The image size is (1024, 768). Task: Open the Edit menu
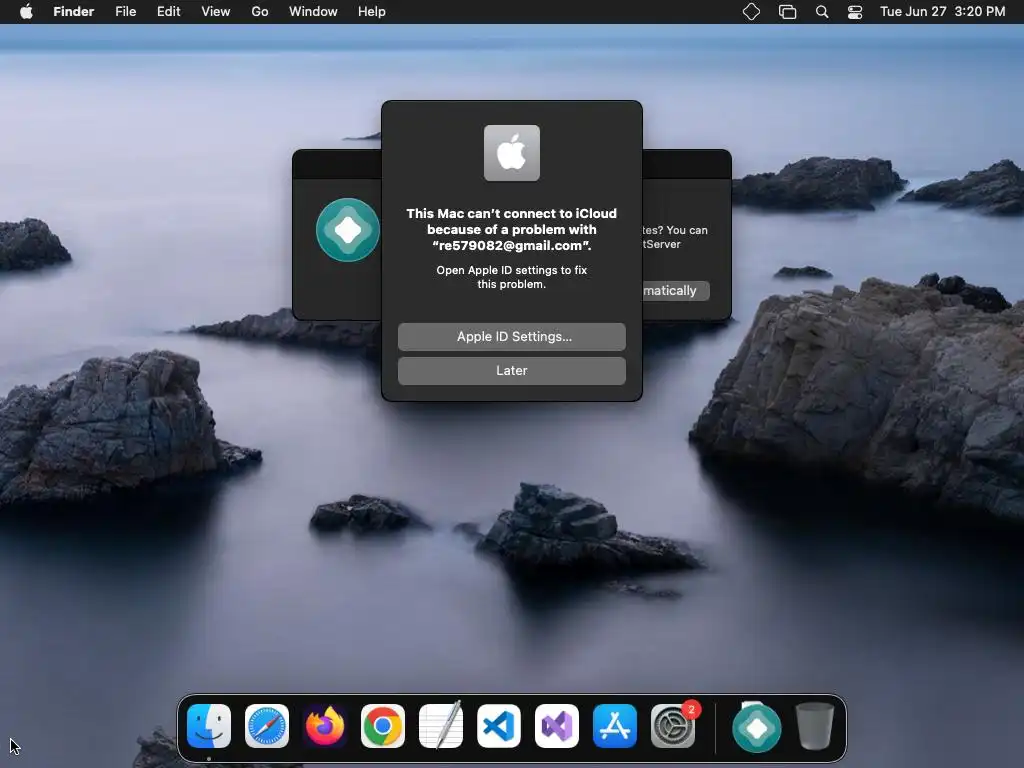click(x=168, y=12)
